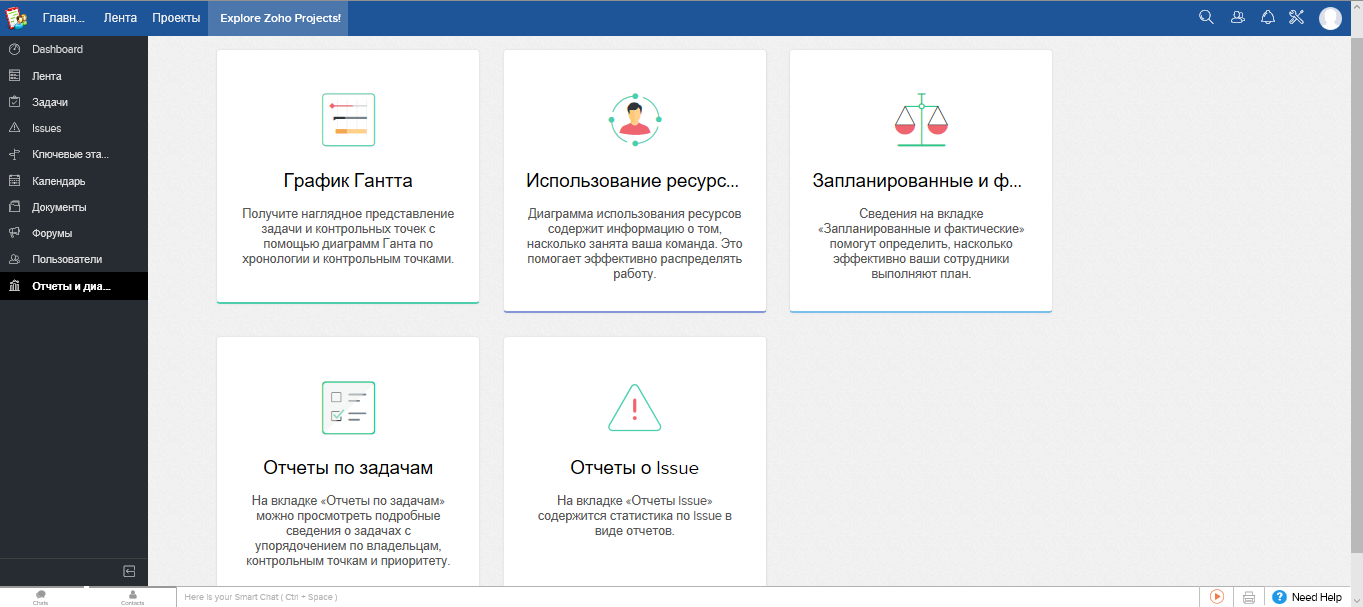Open the Проекты menu item

176,17
